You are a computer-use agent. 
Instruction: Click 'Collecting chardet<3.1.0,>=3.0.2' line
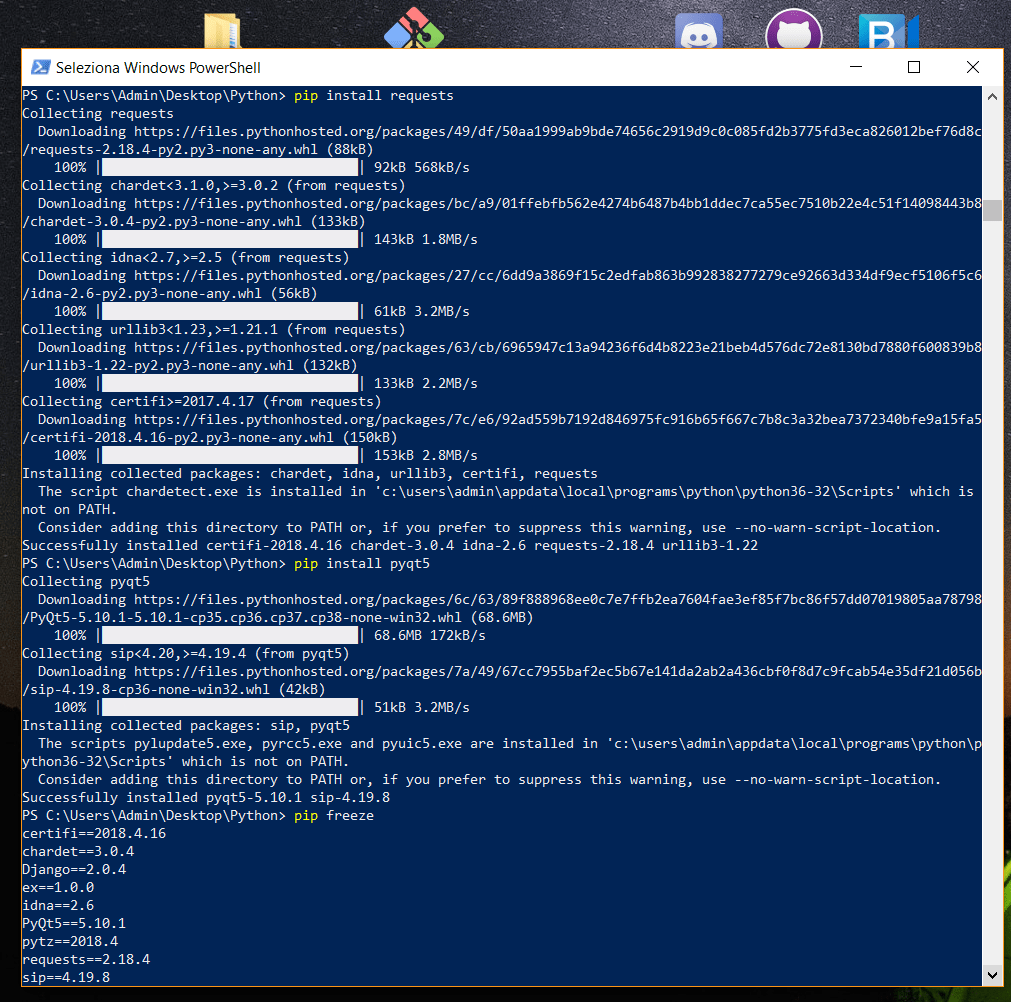(213, 186)
